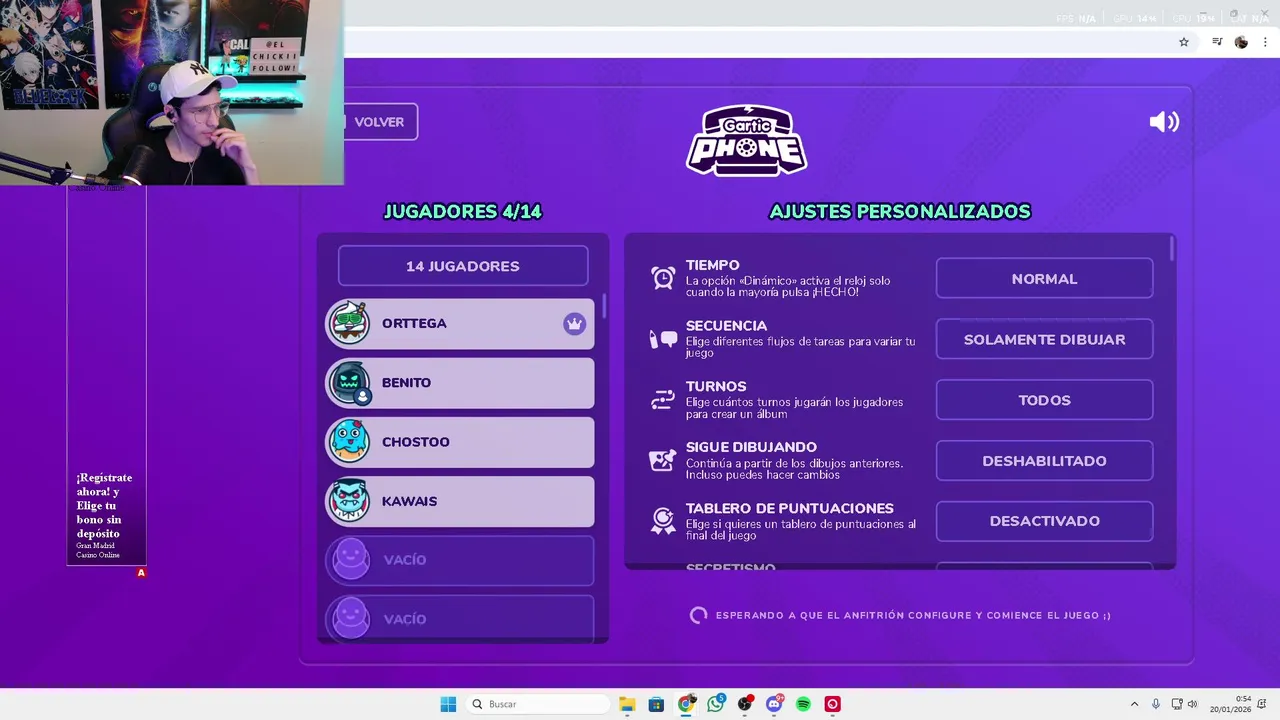Click the ESPERANDO A QUE EL ANFITRIÓN status text
1280x720 pixels.
pyautogui.click(x=913, y=616)
